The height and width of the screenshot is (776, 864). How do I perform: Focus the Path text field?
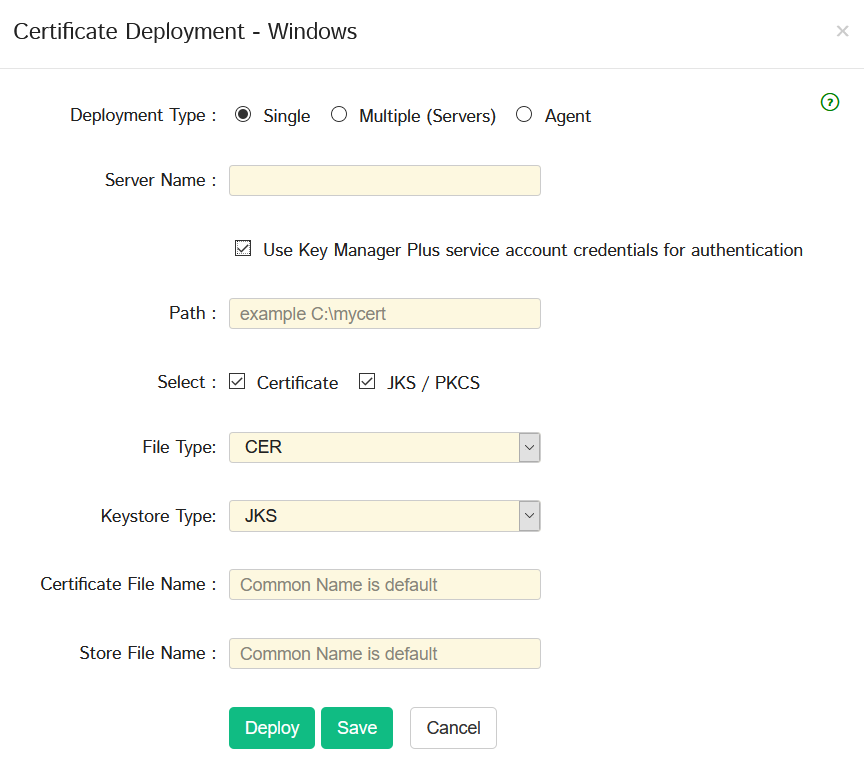pyautogui.click(x=384, y=313)
